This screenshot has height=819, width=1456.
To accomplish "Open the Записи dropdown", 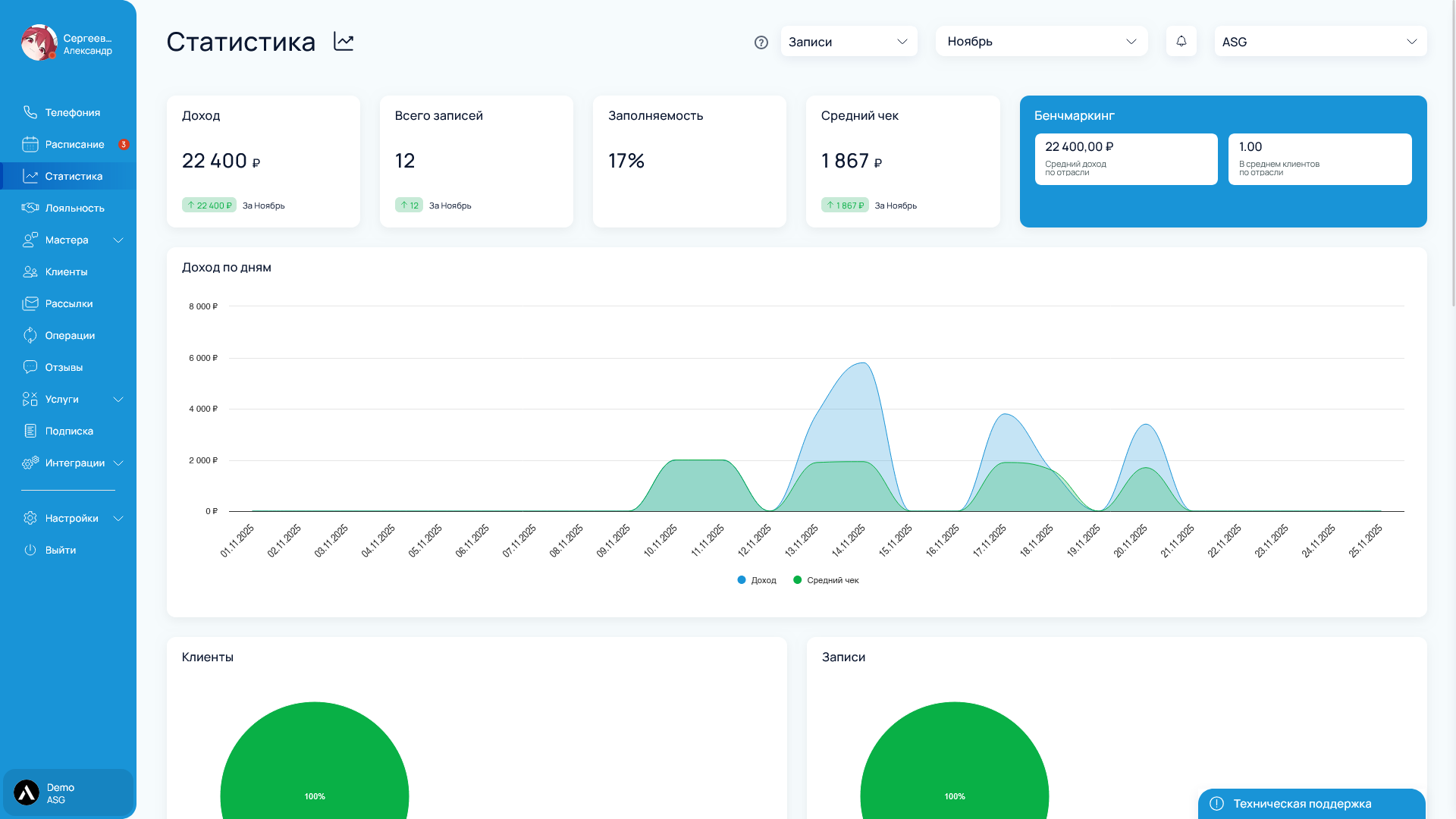I will [849, 42].
